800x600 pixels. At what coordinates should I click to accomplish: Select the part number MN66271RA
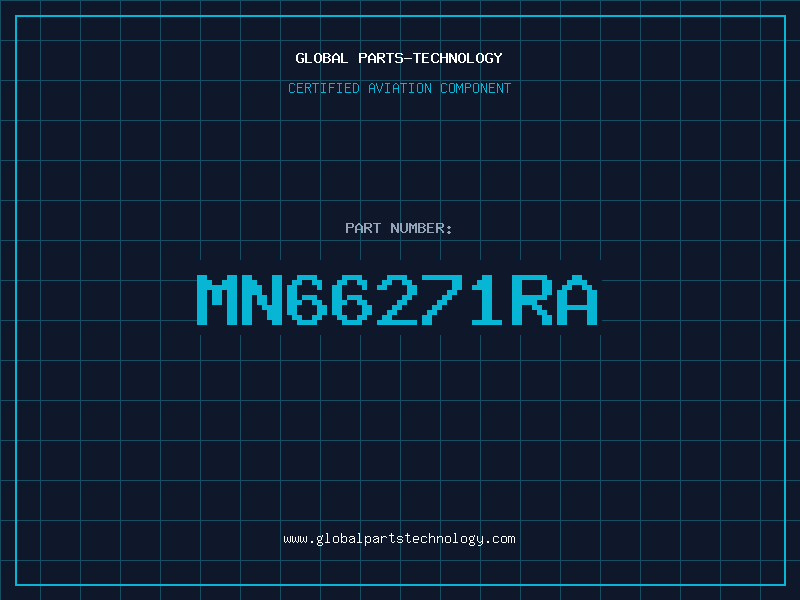point(397,299)
